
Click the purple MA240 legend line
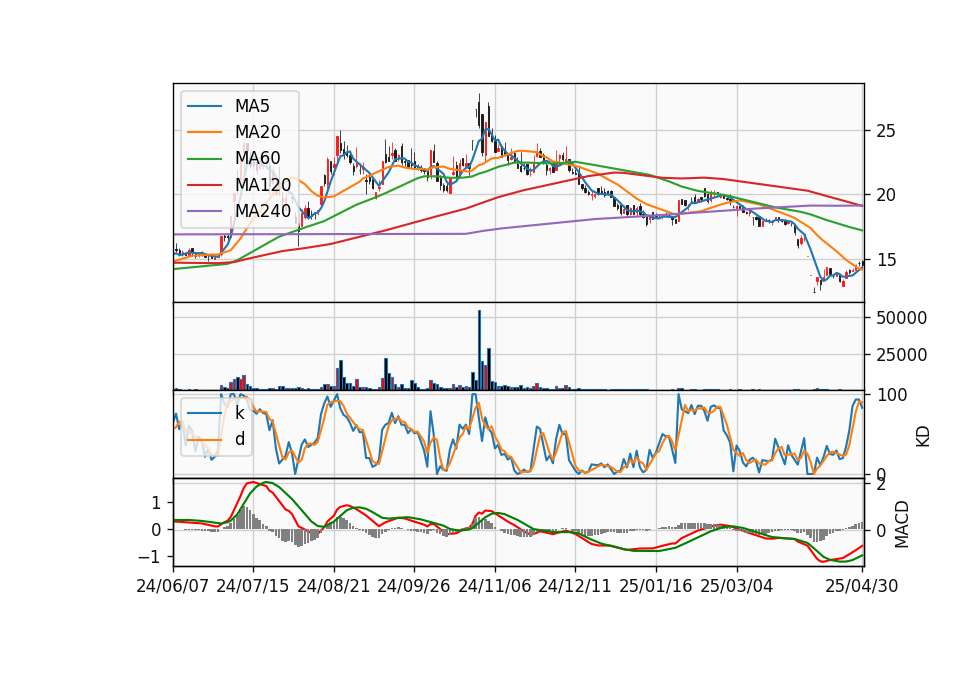pyautogui.click(x=204, y=211)
